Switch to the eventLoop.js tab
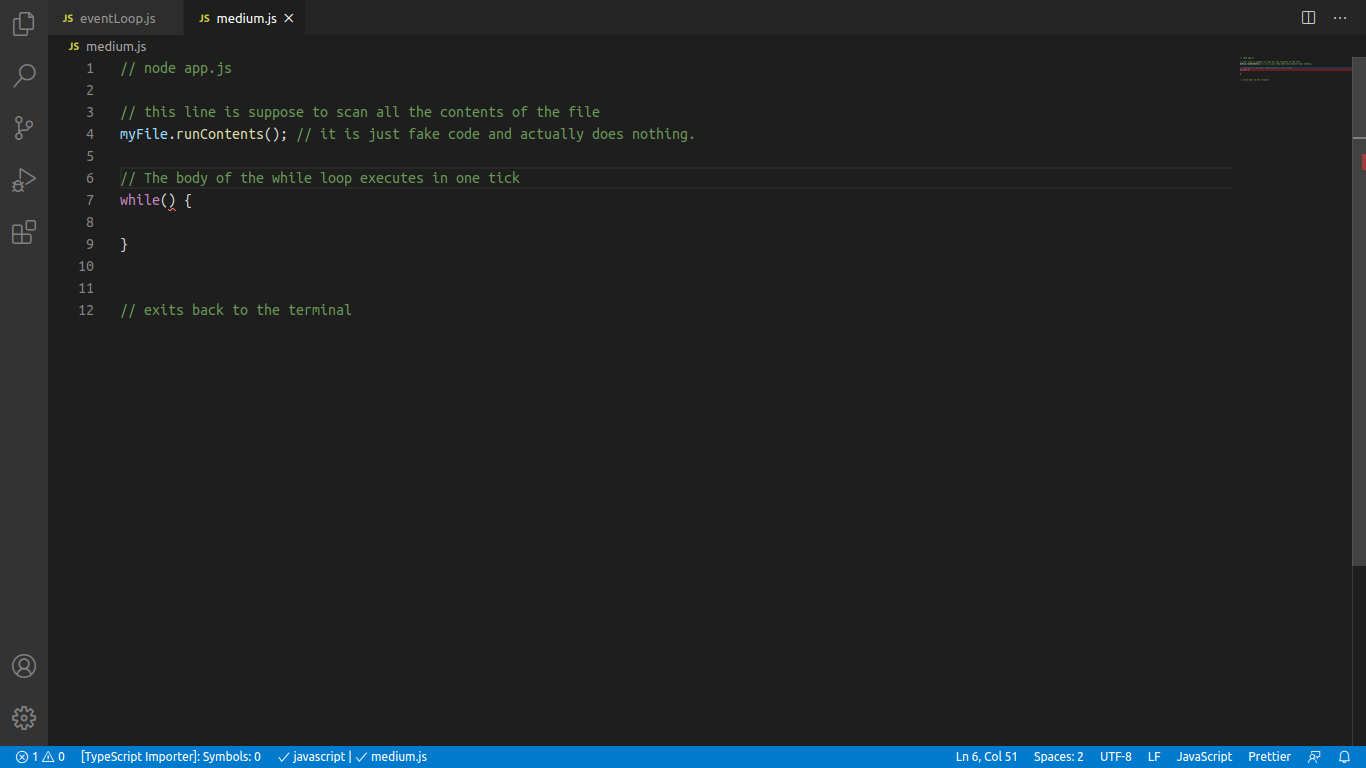This screenshot has height=768, width=1366. tap(113, 17)
